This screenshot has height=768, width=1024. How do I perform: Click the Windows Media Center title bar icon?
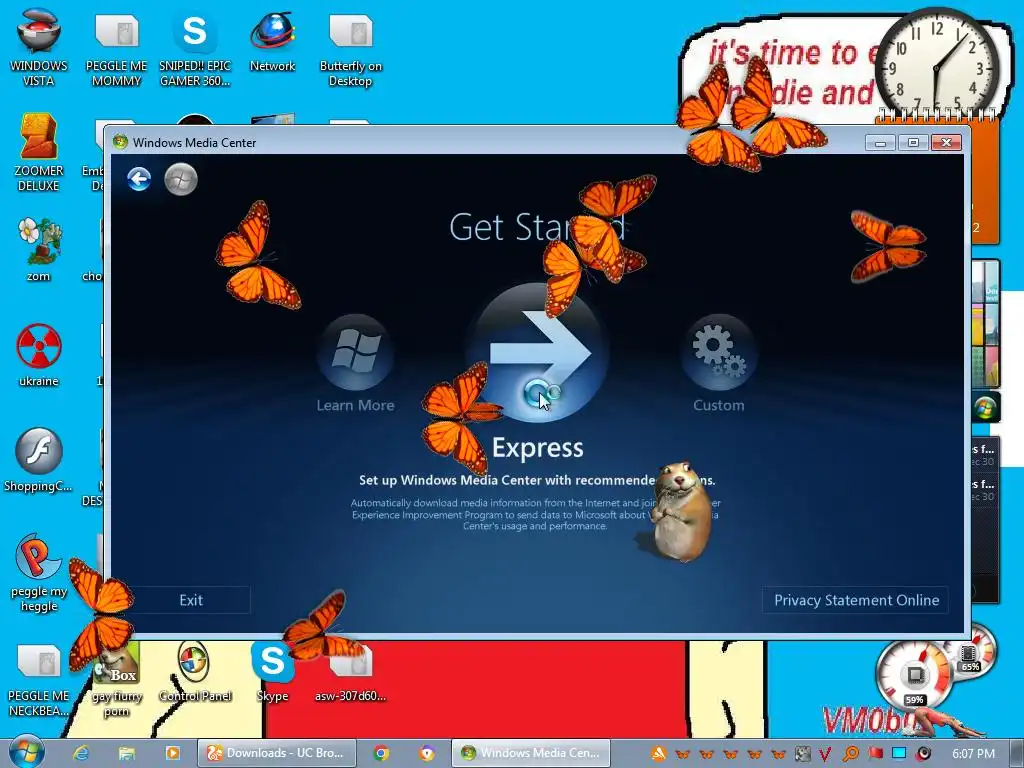(x=120, y=142)
